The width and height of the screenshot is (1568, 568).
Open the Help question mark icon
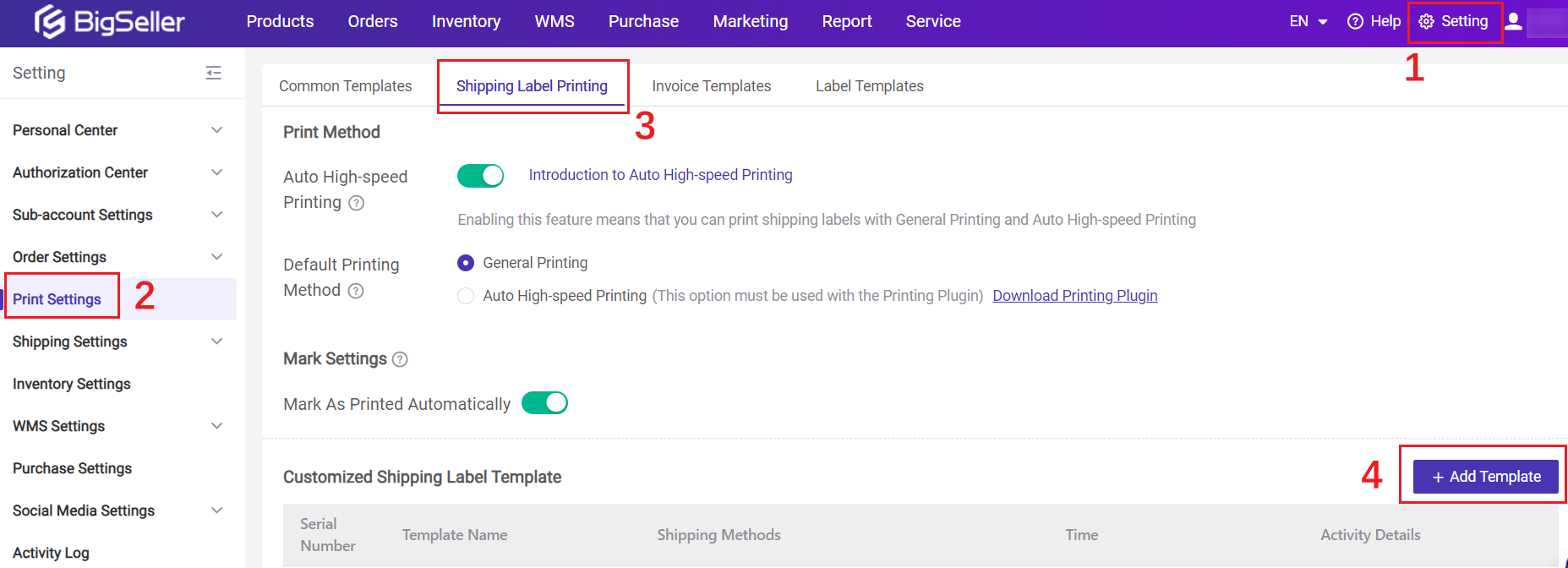tap(1355, 21)
